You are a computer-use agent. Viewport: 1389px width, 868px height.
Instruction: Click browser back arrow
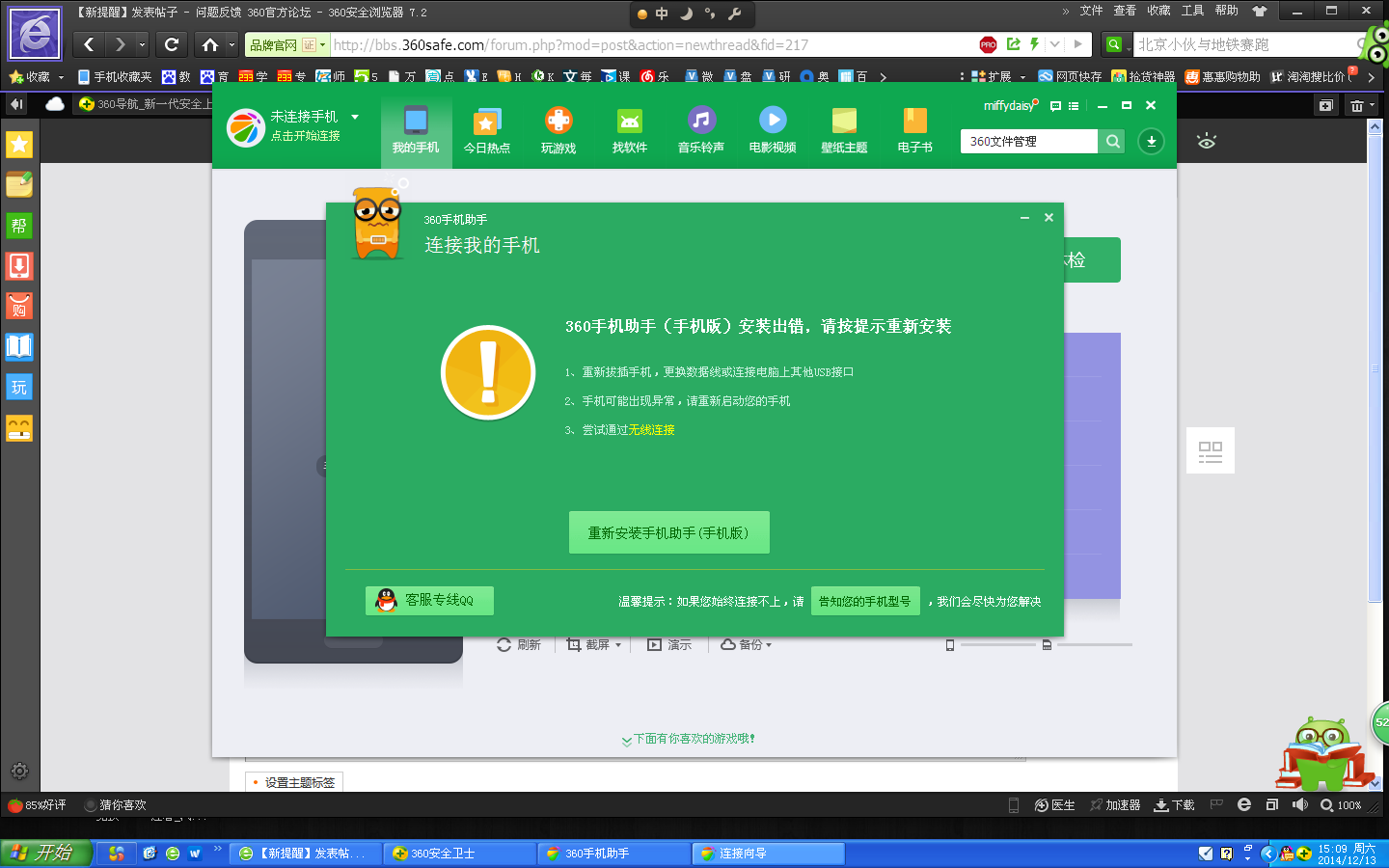pyautogui.click(x=89, y=44)
